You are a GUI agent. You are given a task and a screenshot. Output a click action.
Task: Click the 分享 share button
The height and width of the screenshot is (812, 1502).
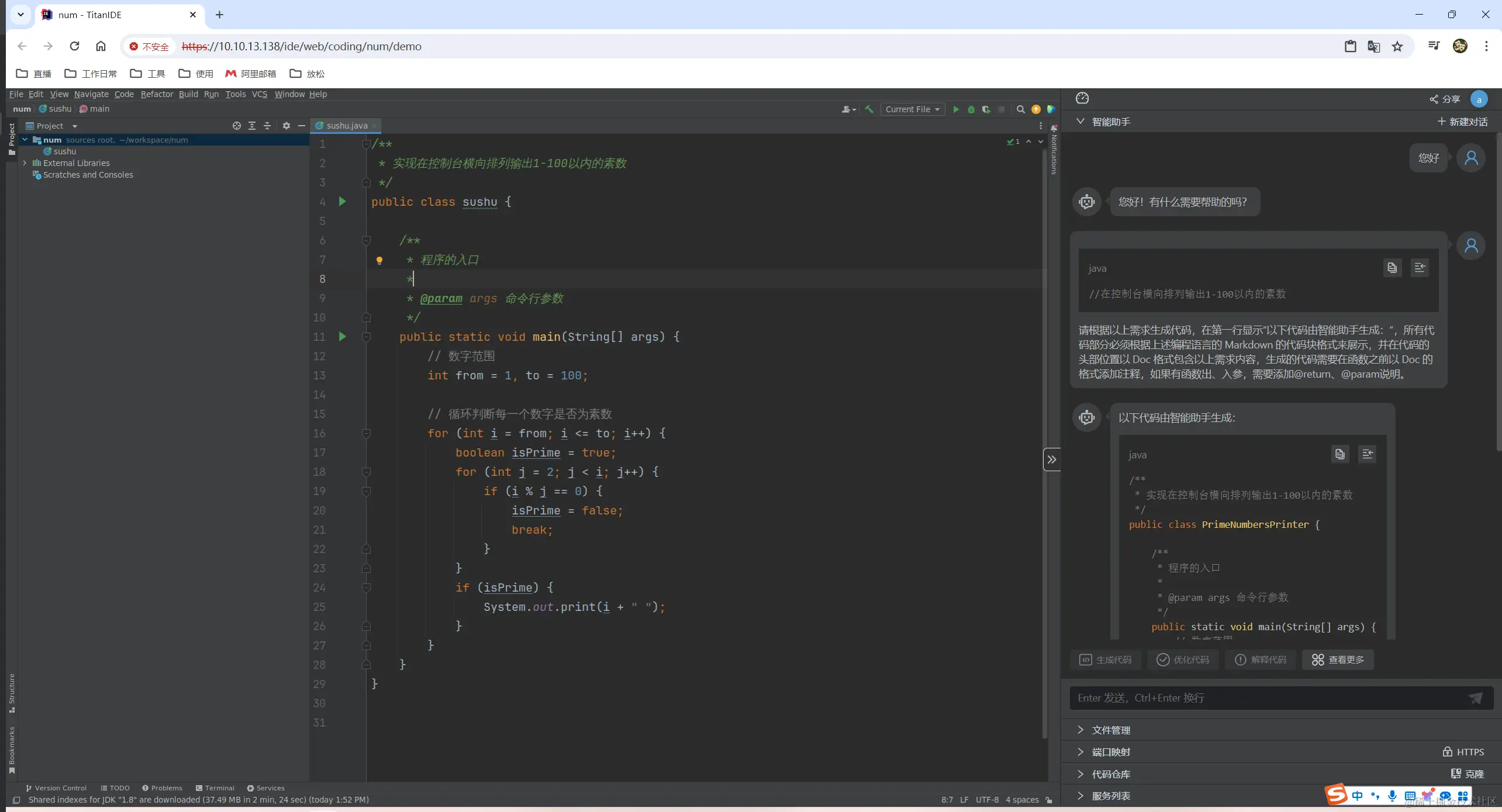tap(1445, 99)
